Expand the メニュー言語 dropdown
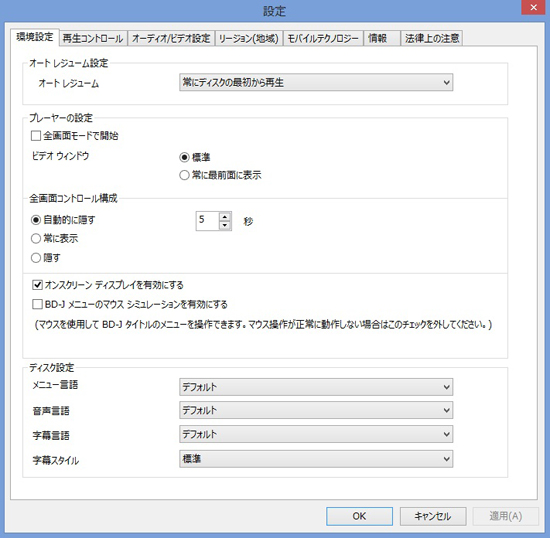The image size is (550, 538). (x=316, y=387)
